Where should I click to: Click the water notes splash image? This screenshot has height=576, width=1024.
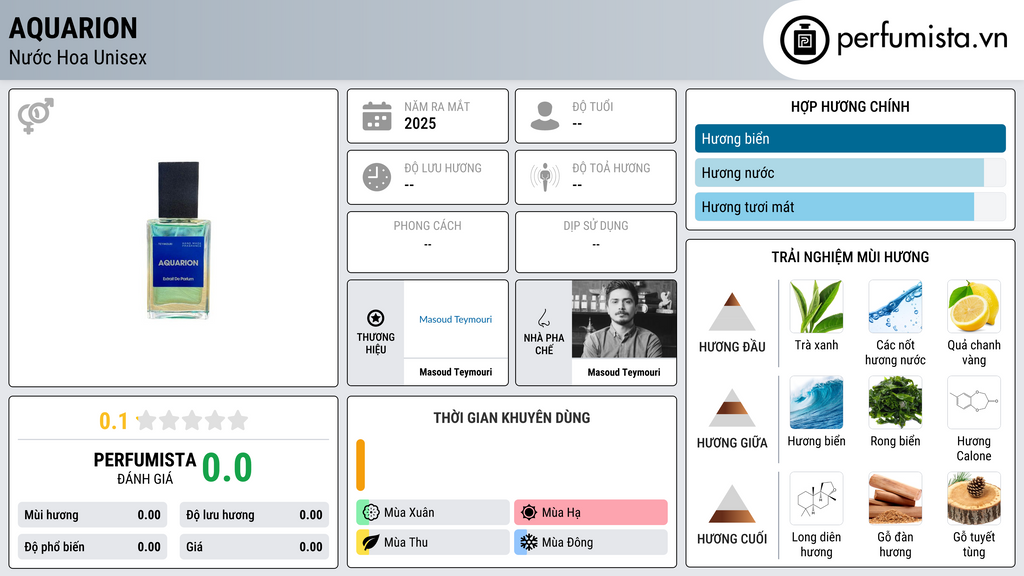click(895, 306)
